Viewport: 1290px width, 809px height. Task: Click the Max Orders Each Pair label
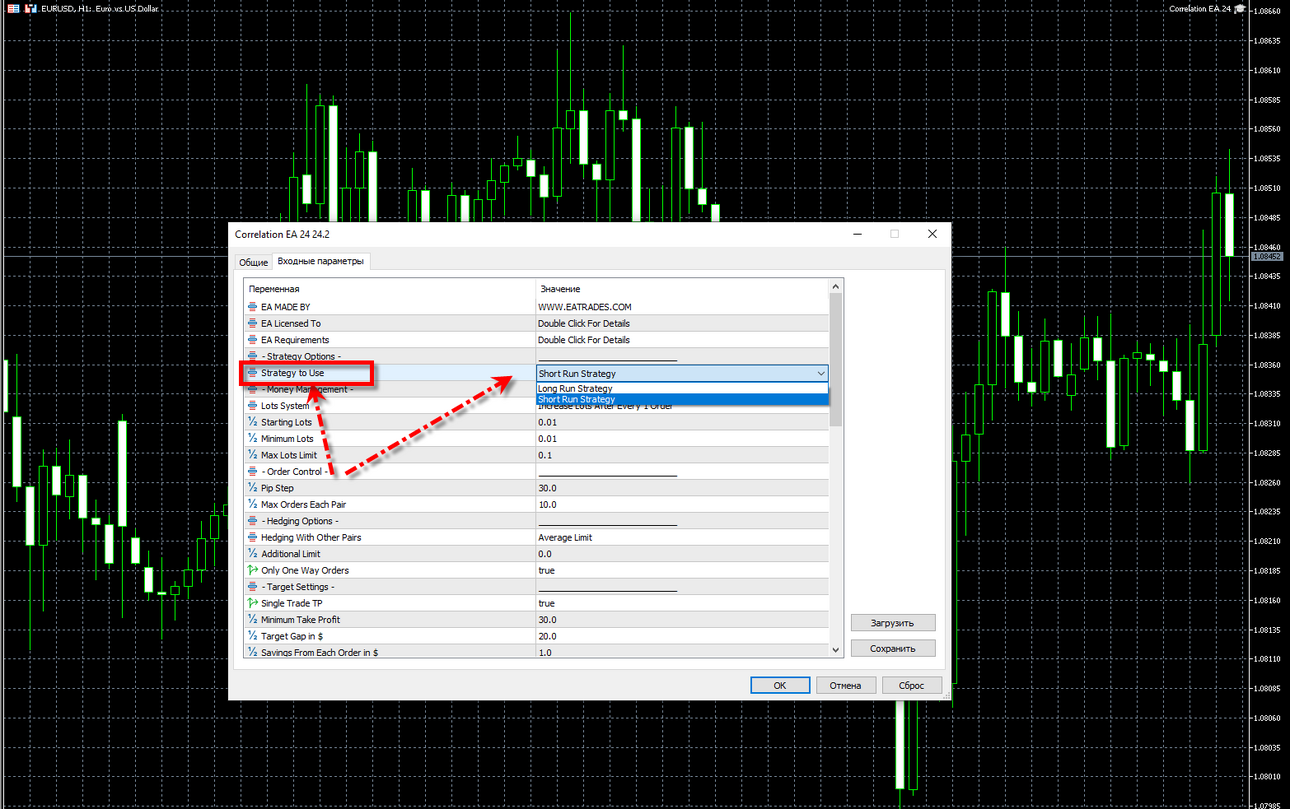tap(304, 504)
